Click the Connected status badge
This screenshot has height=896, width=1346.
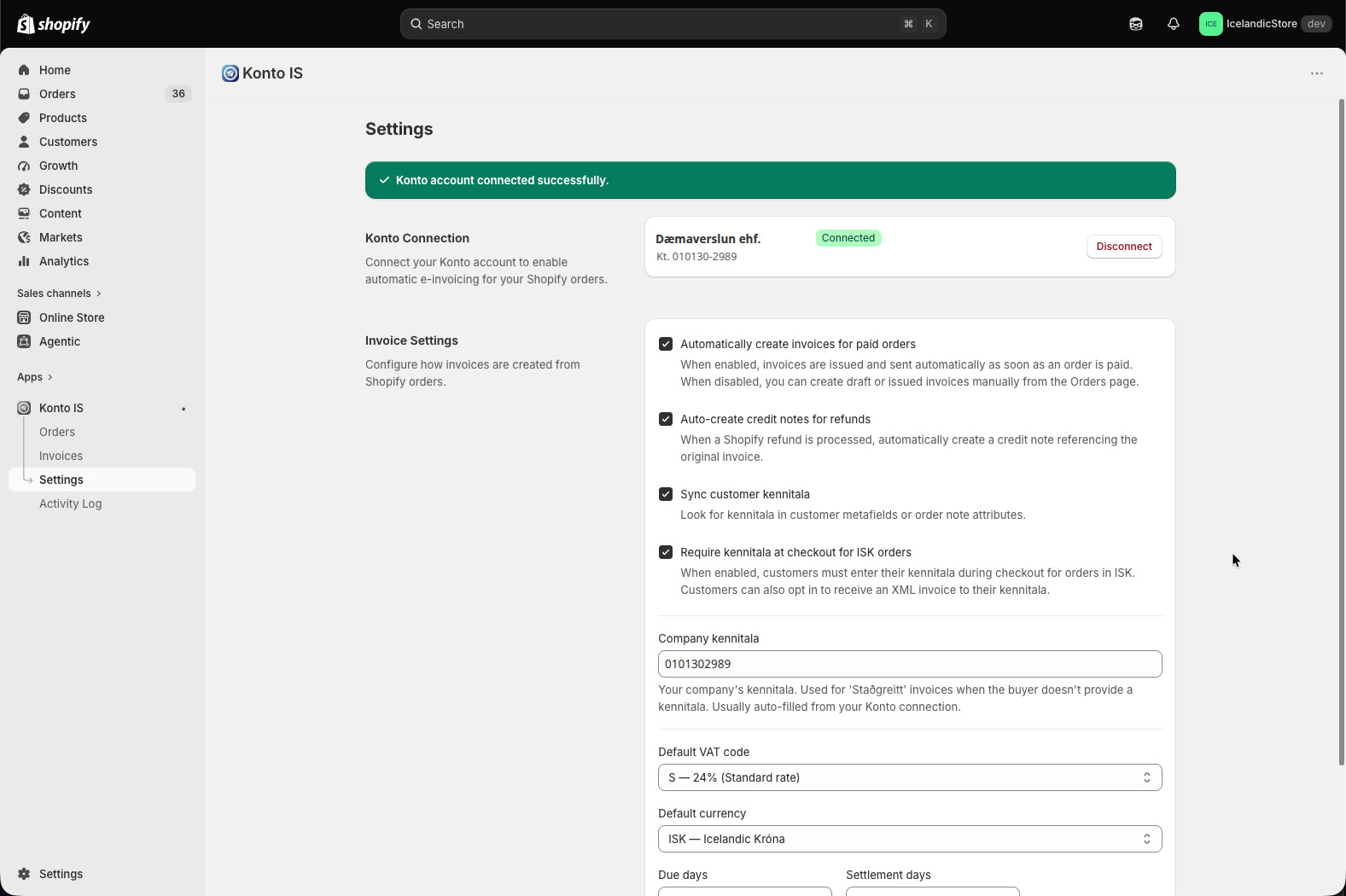(848, 238)
